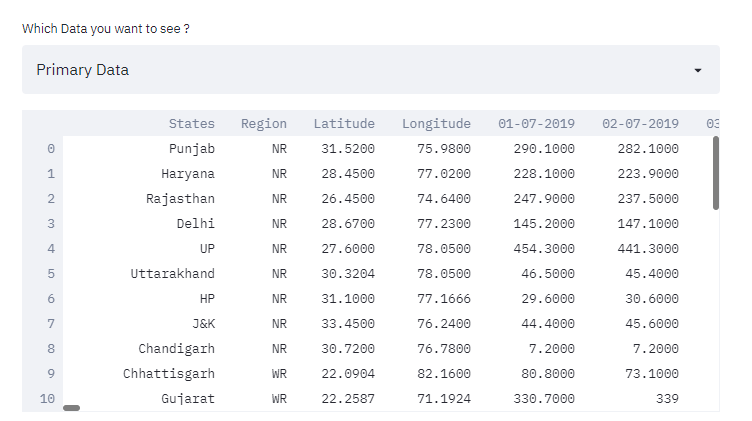Click the horizontal scrollbar thumb of the table
This screenshot has width=752, height=421.
(71, 408)
